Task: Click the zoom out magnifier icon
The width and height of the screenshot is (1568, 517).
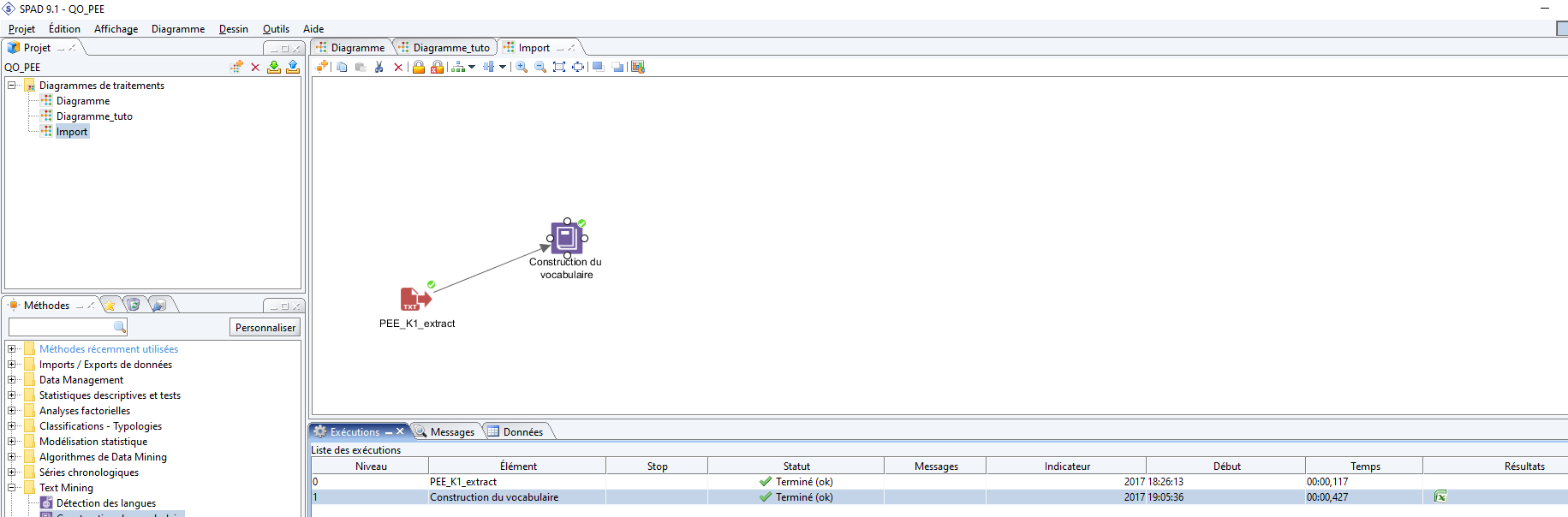Action: click(x=540, y=67)
